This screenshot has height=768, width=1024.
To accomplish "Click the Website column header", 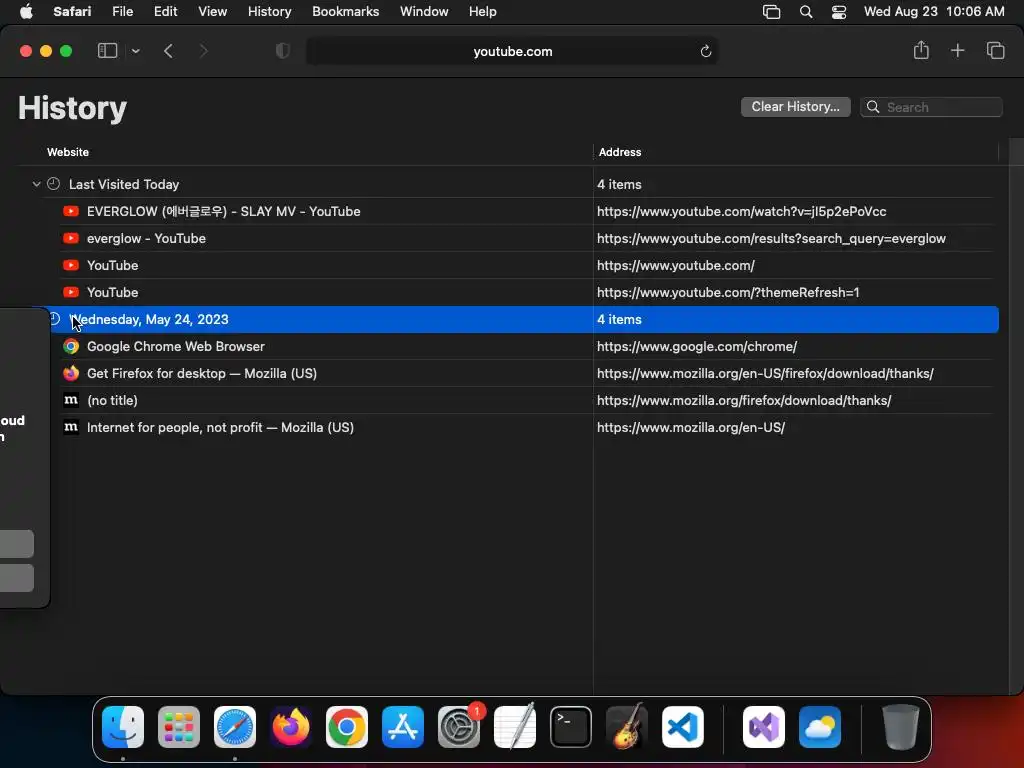I will (68, 152).
